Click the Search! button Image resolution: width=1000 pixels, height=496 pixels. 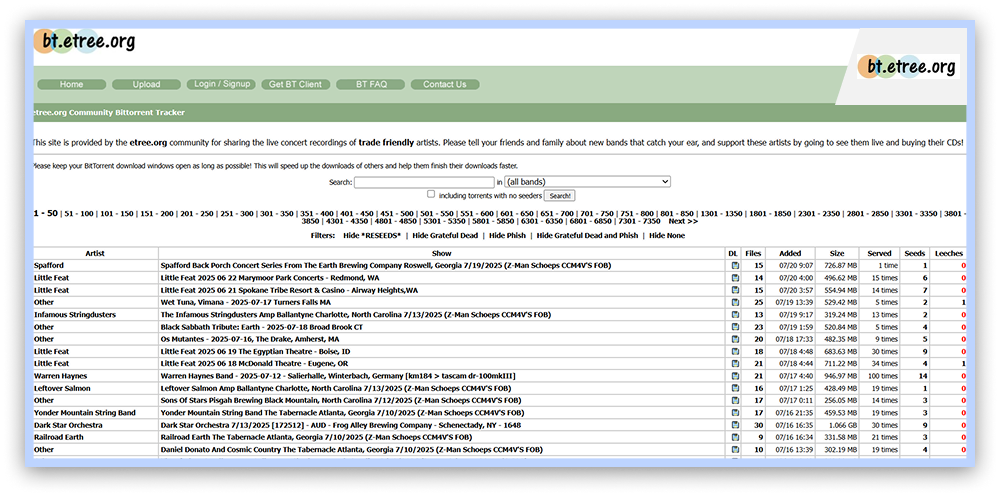[561, 196]
